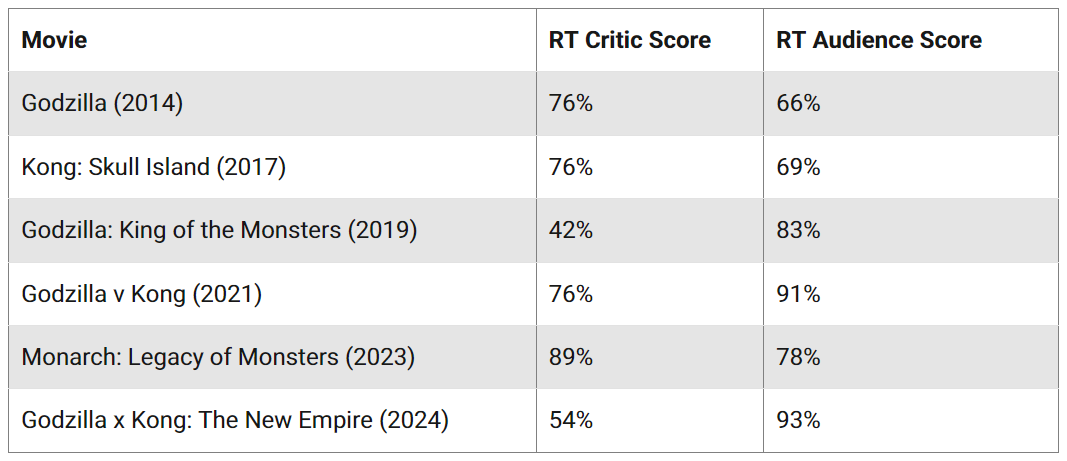1067x461 pixels.
Task: Click the Movie column header
Action: [x=55, y=40]
